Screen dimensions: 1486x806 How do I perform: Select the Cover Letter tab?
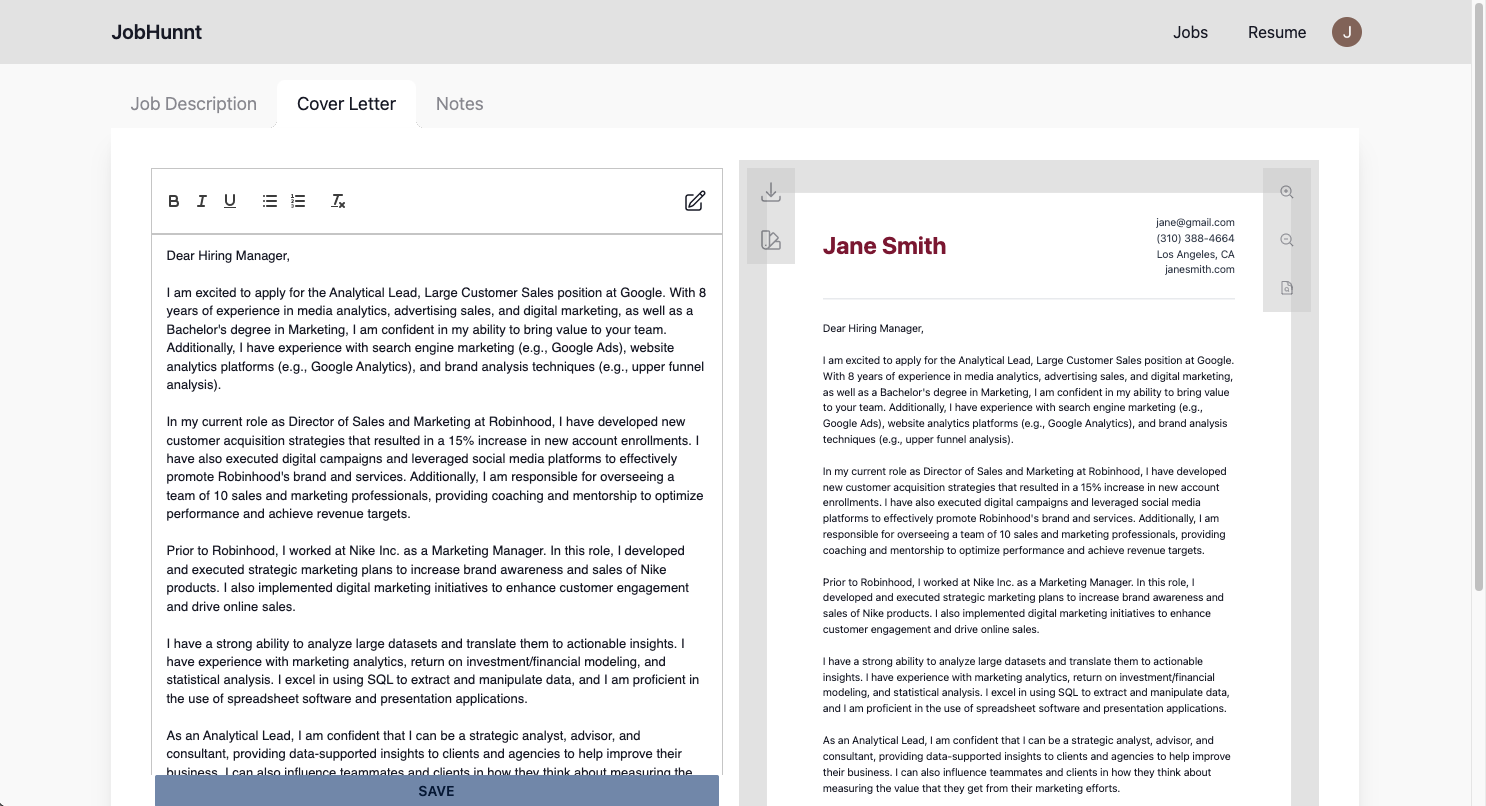(x=346, y=104)
